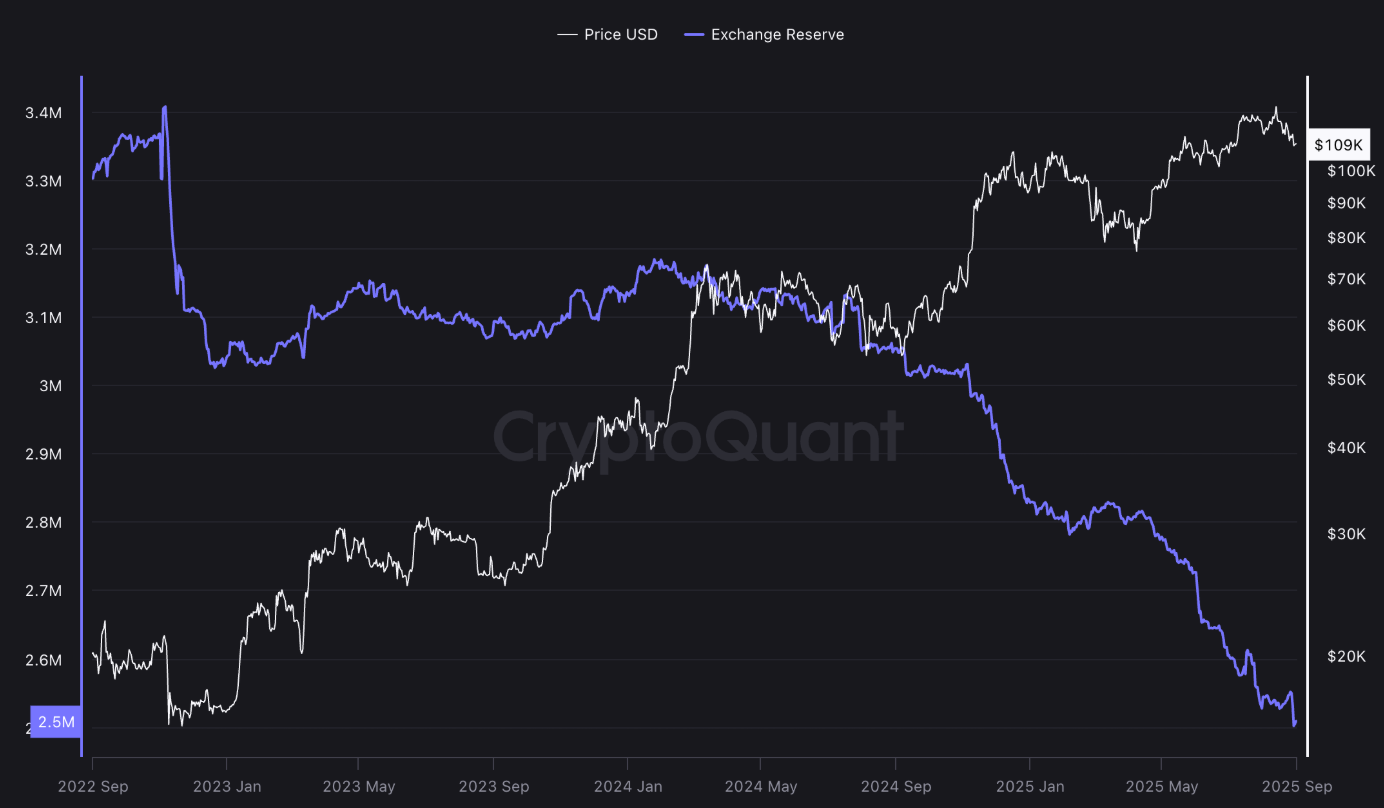Select the 2024 Jan date label
This screenshot has height=808, width=1384.
[627, 787]
